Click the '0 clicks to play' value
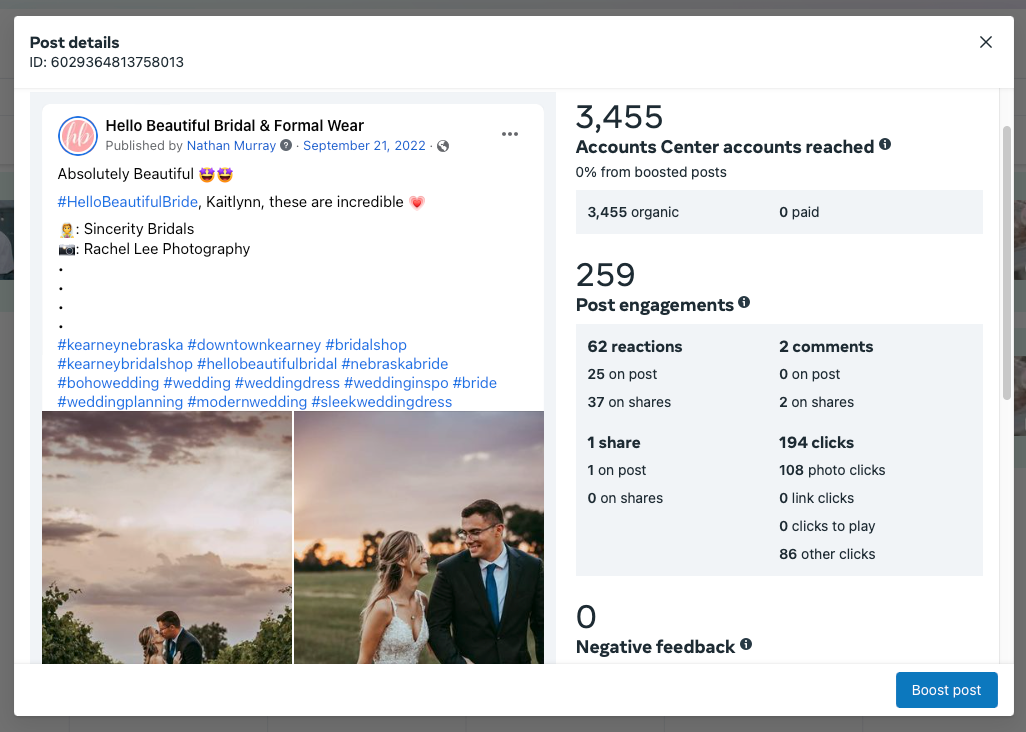The width and height of the screenshot is (1026, 732). pyautogui.click(x=827, y=526)
